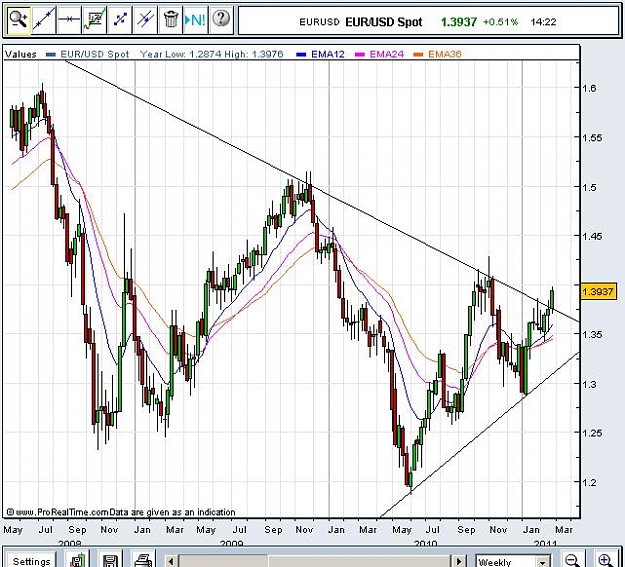Screen dimensions: 625x567
Task: Click the Values label
Action: [20, 54]
